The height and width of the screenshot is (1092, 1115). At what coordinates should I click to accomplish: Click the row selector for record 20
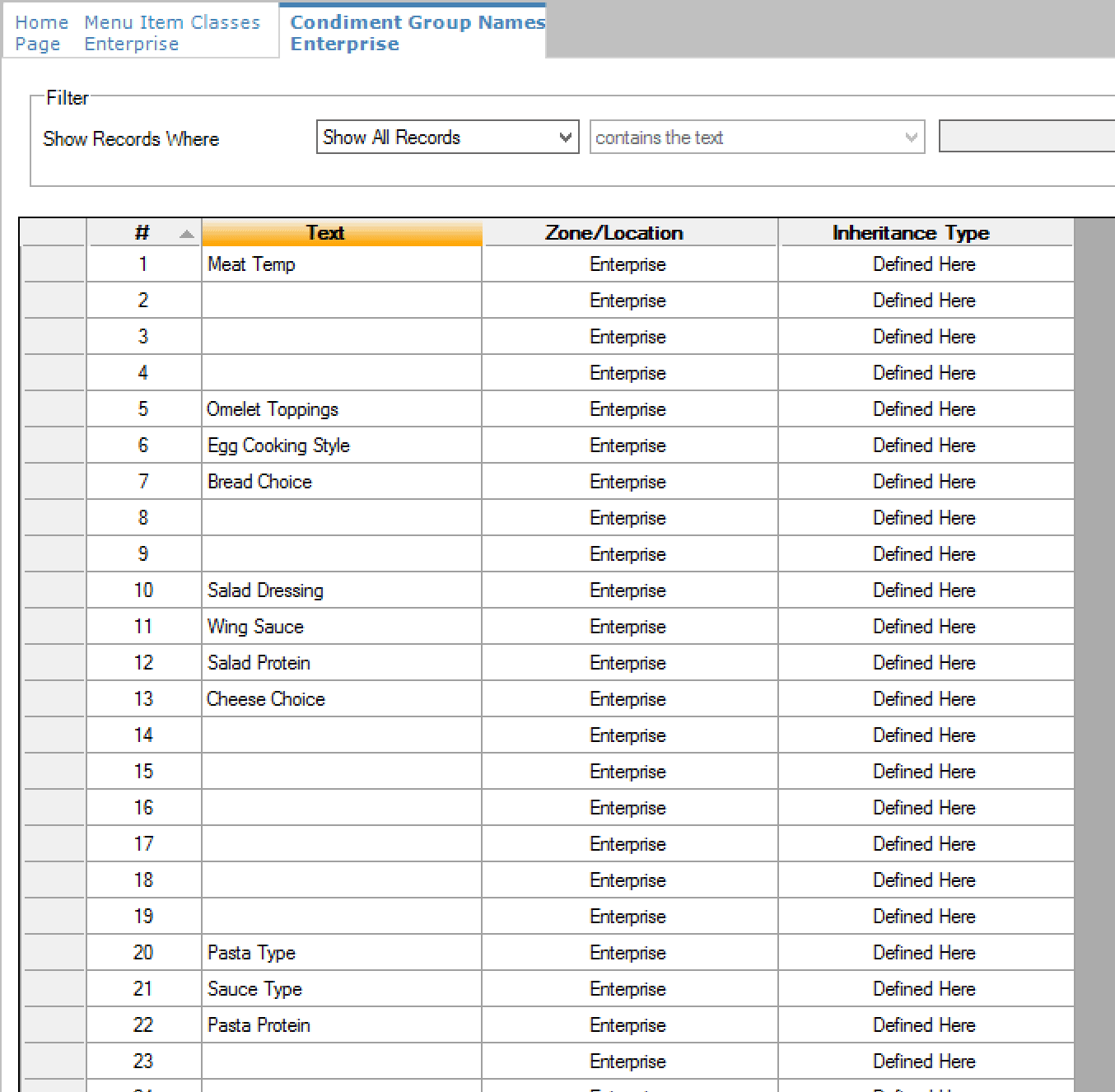click(x=54, y=953)
